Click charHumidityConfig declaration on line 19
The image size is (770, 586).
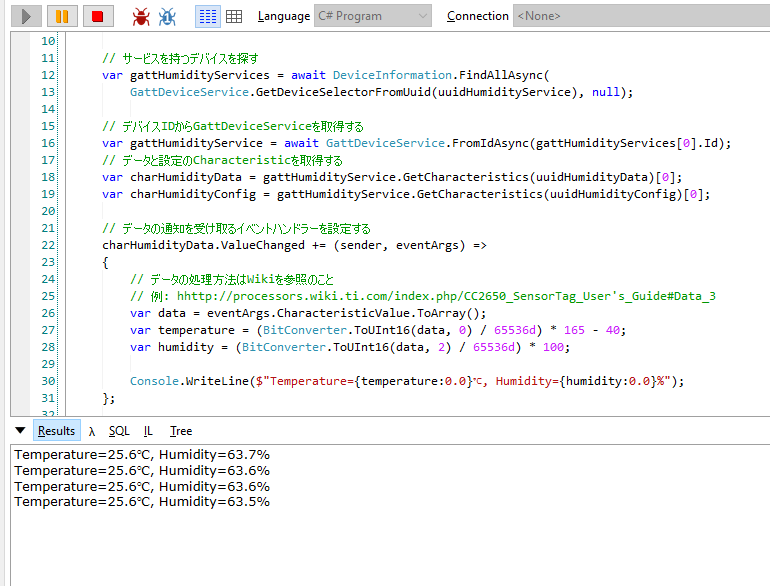coord(192,194)
